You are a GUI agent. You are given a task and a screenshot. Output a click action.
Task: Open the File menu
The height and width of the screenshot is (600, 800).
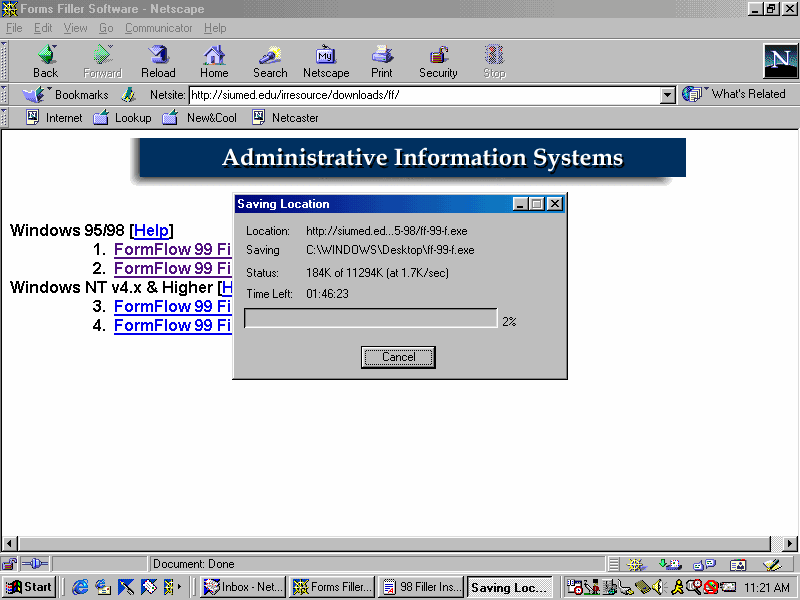click(14, 28)
